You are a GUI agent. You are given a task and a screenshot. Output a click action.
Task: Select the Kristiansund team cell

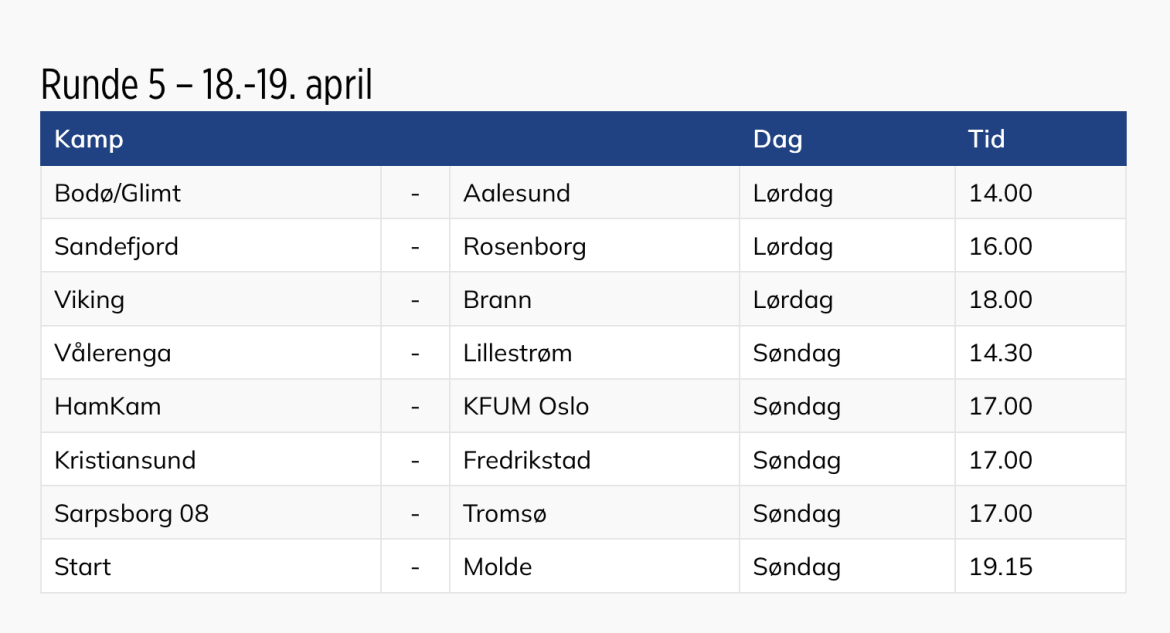pos(125,460)
